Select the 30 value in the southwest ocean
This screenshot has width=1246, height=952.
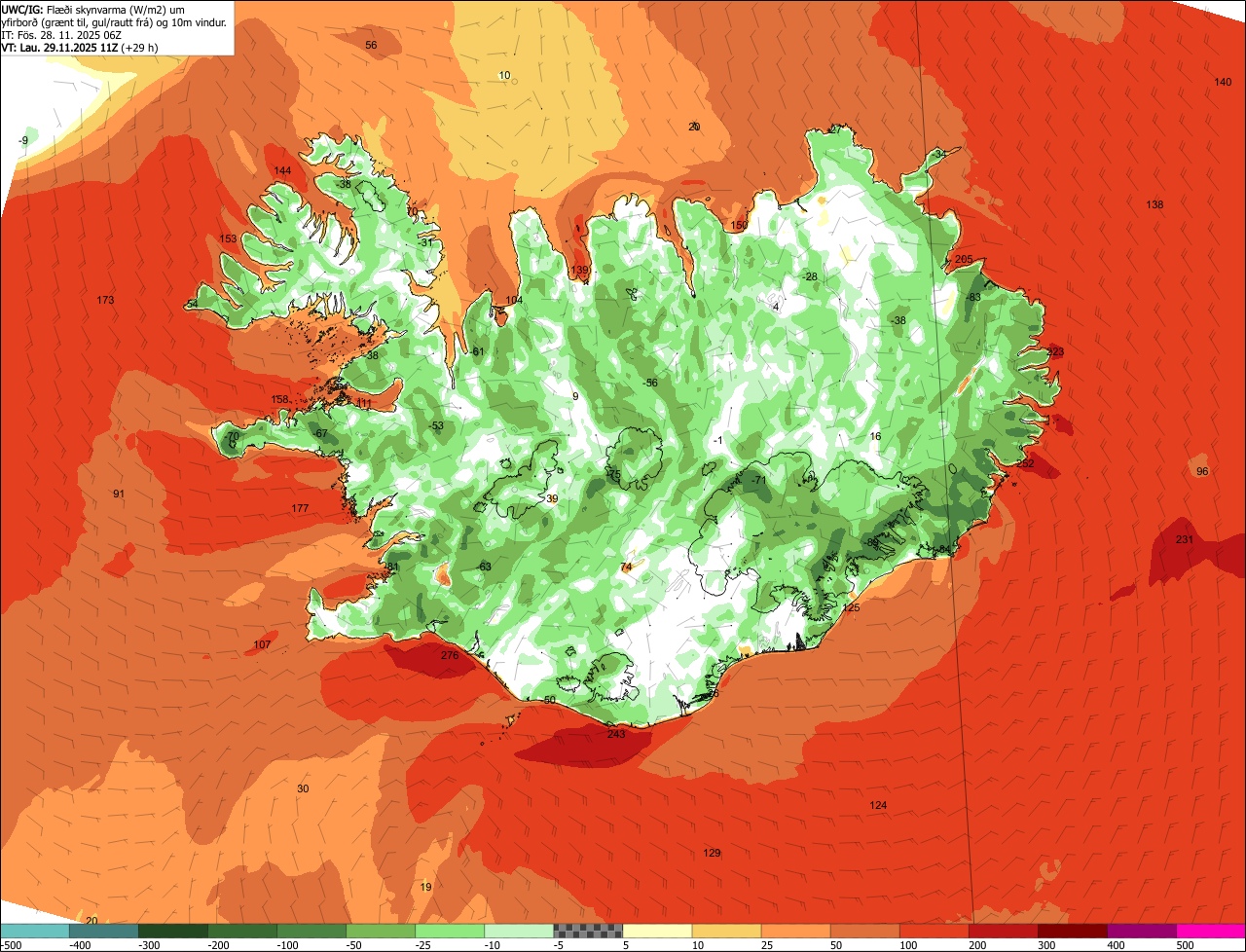[x=303, y=789]
